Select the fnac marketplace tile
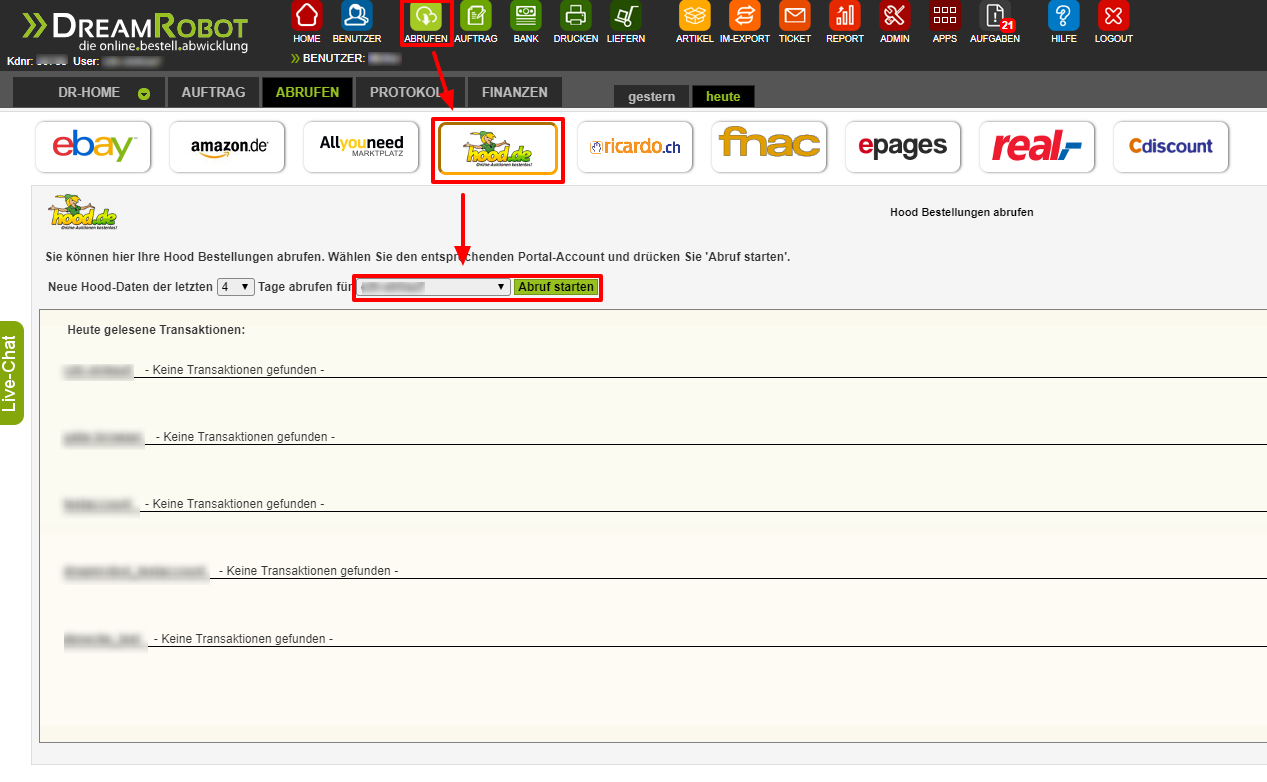The height and width of the screenshot is (782, 1267). pyautogui.click(x=769, y=147)
